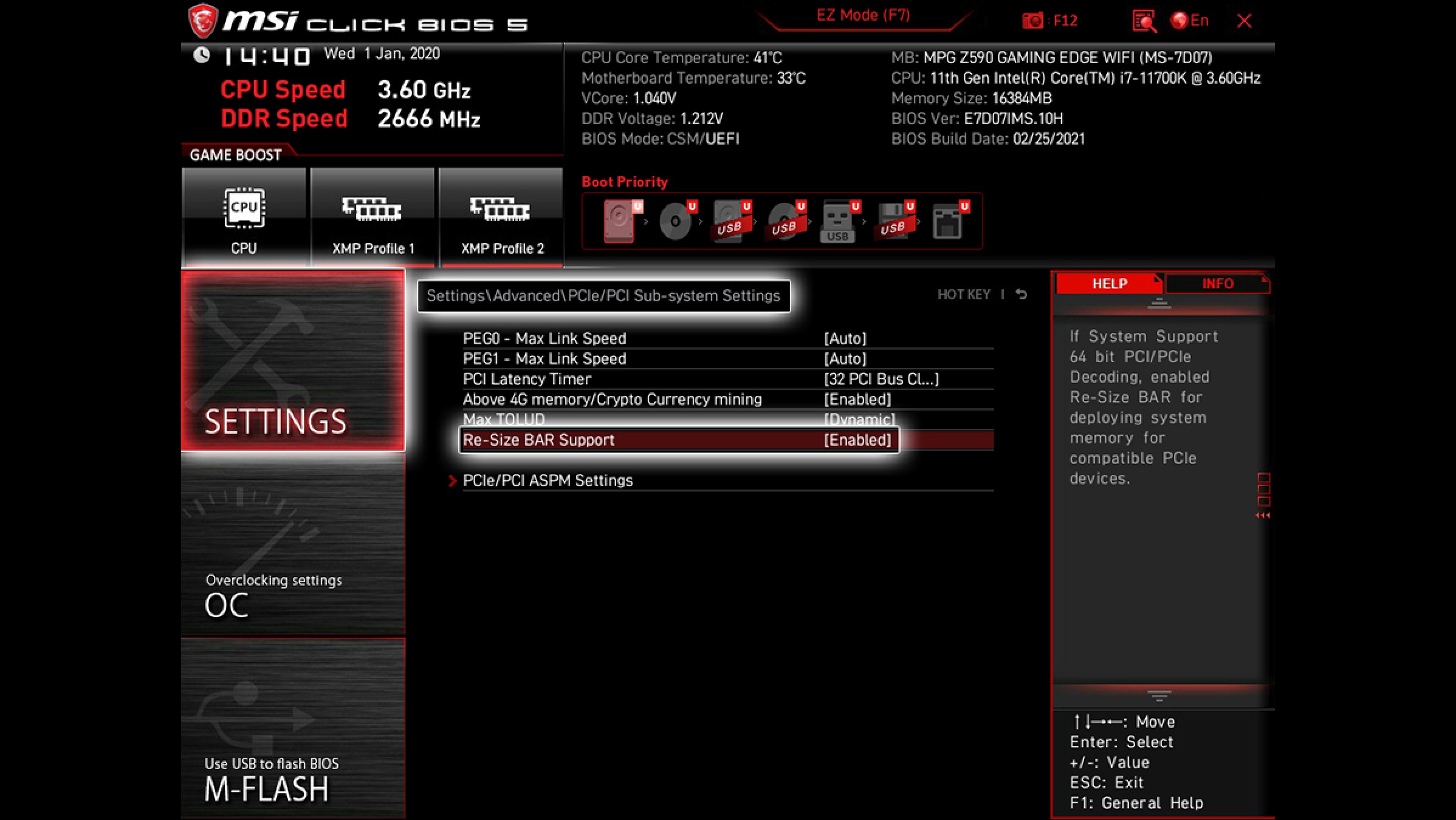Image resolution: width=1456 pixels, height=820 pixels.
Task: Change language via the globe En icon
Action: 1189,21
